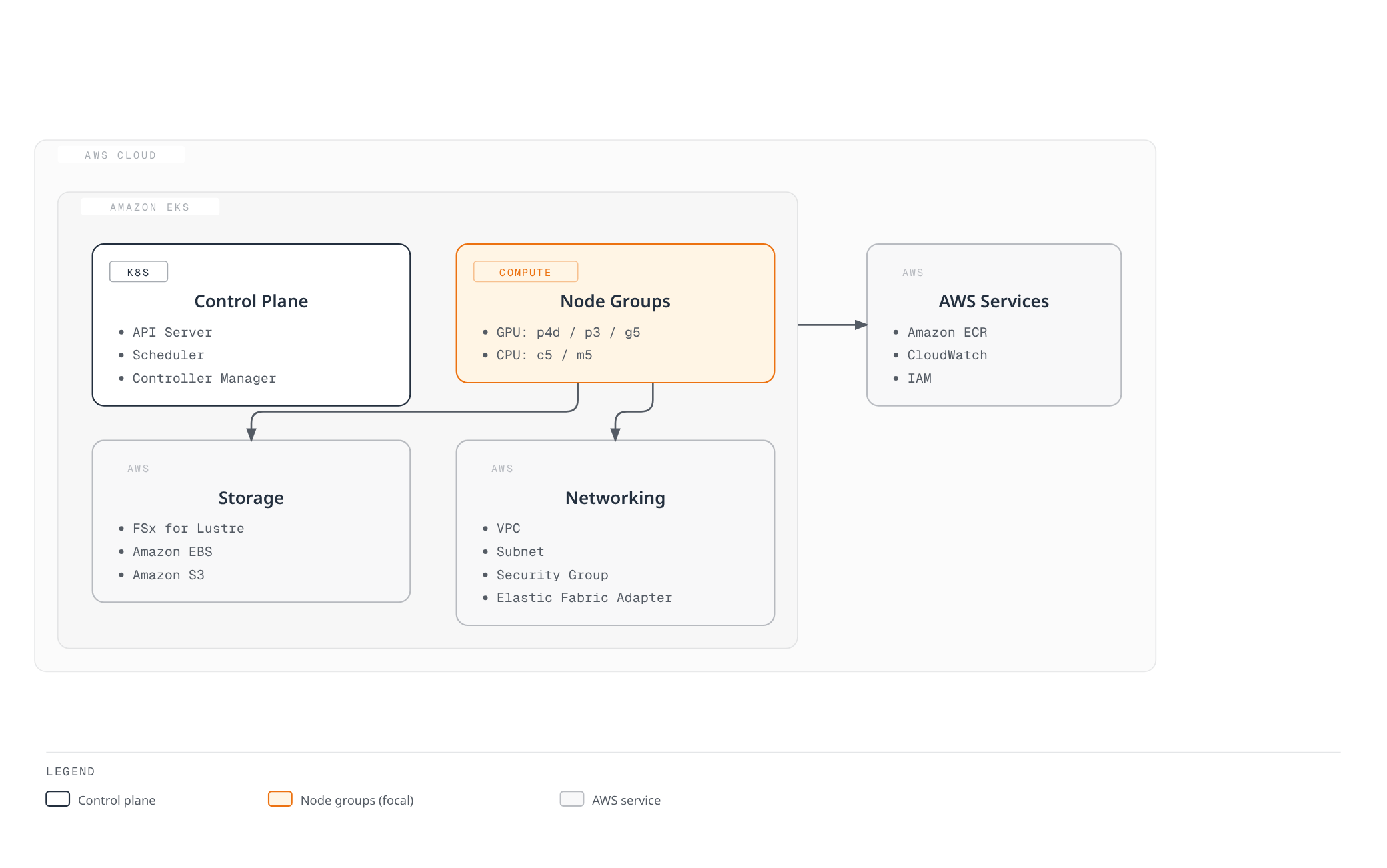Click the VPC item
The width and height of the screenshot is (1387, 868).
(x=508, y=529)
